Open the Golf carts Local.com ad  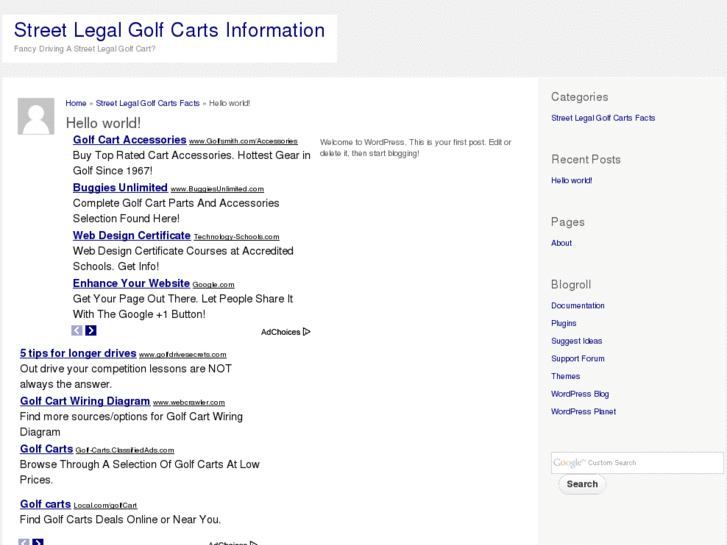pyautogui.click(x=45, y=504)
